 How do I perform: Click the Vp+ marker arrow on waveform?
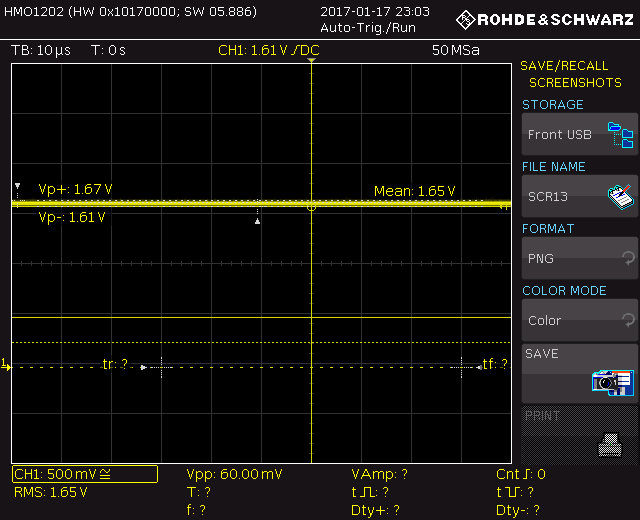click(18, 186)
